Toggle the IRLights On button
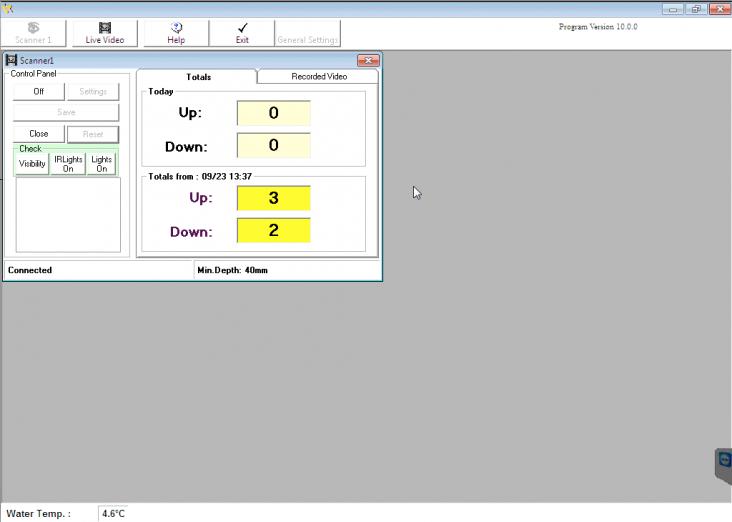 [x=68, y=164]
